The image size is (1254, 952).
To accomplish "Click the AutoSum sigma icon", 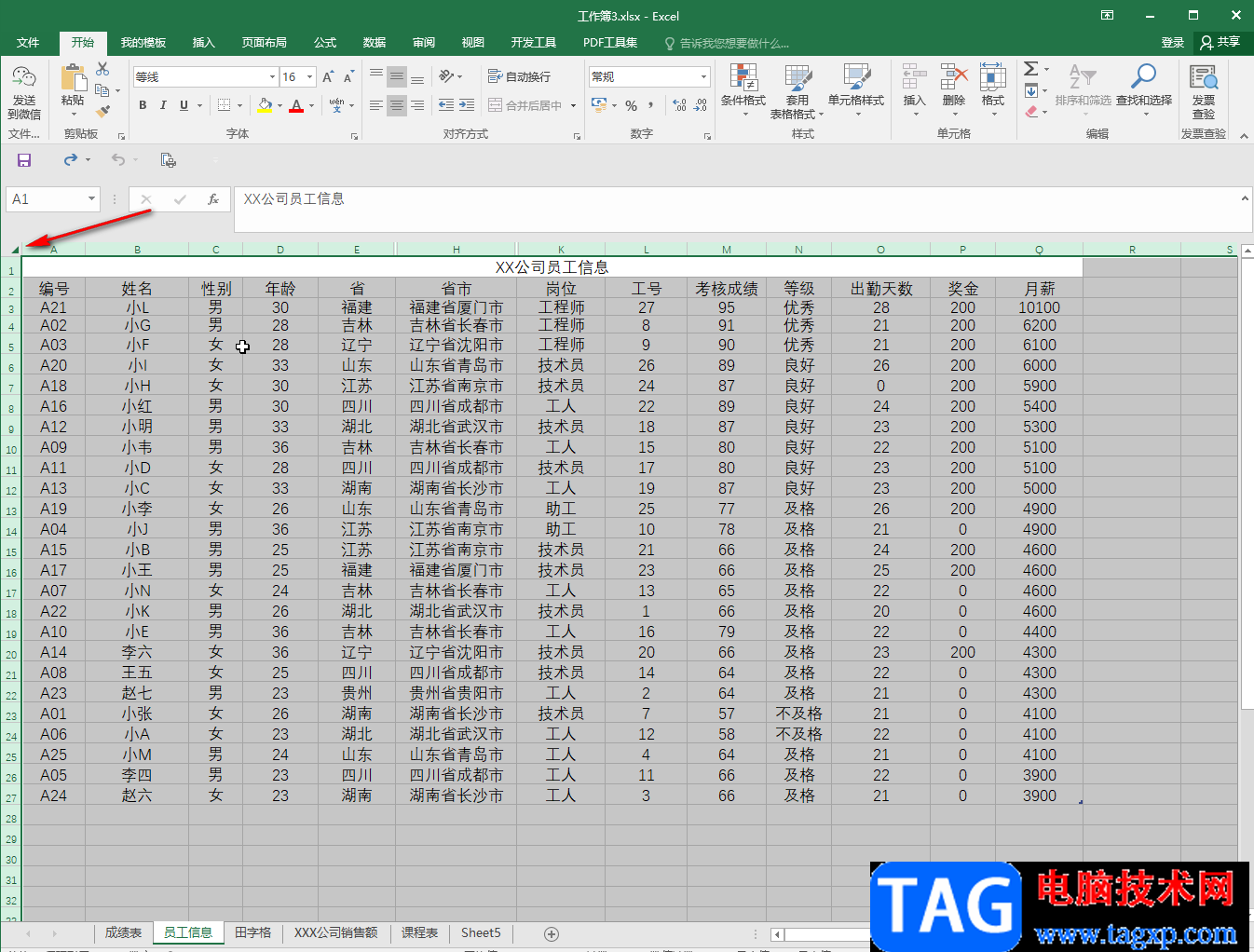I will point(1031,69).
